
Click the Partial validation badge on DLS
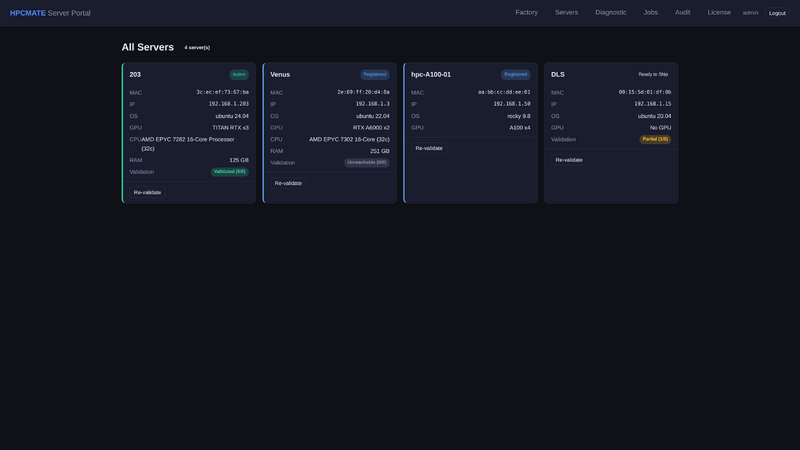click(x=655, y=139)
